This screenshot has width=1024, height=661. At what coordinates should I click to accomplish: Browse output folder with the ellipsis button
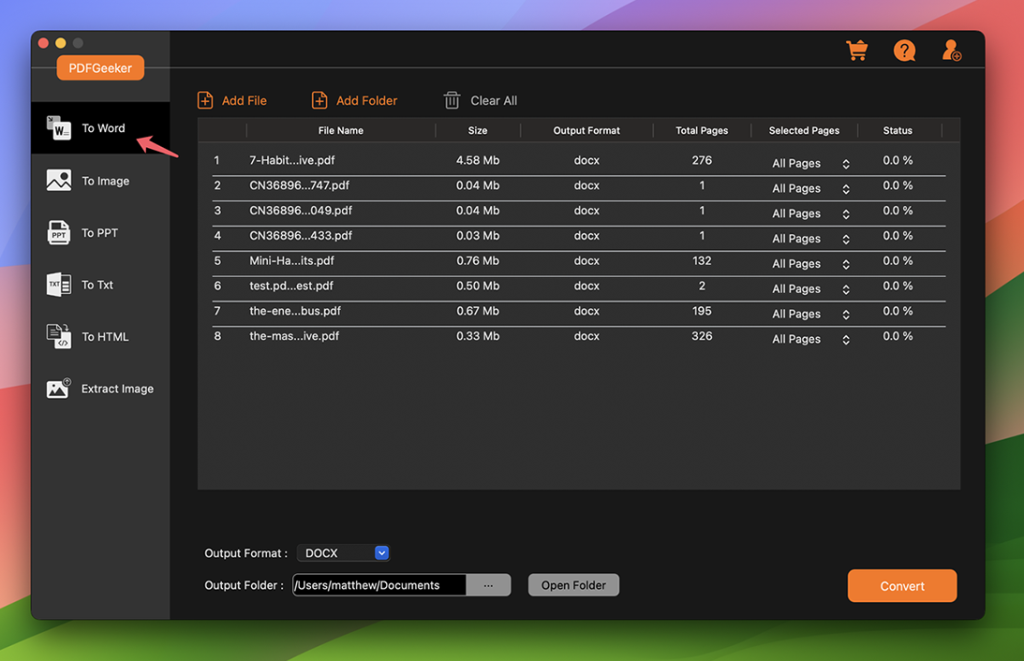pos(488,585)
